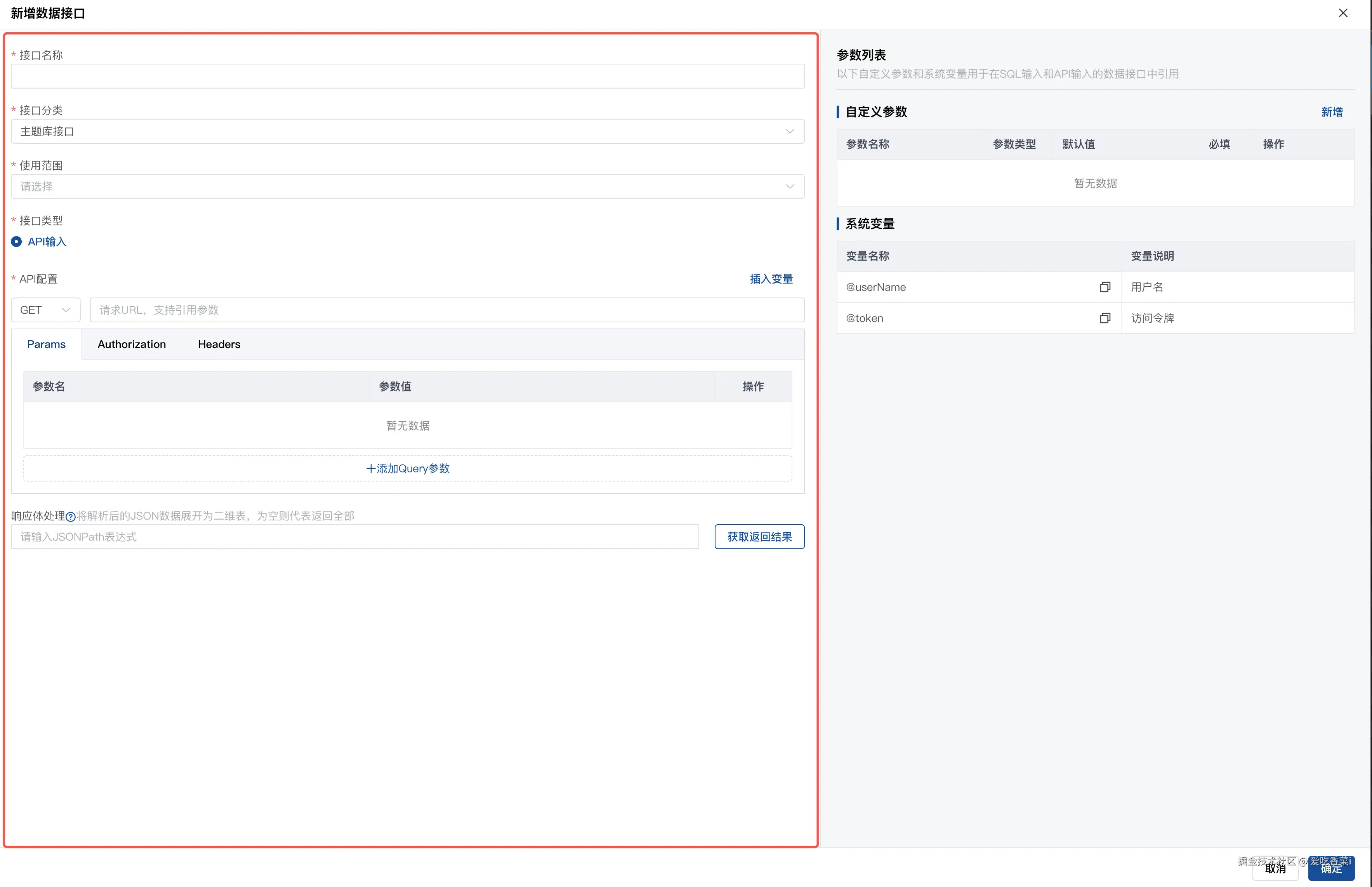Screen dimensions: 1372x887
Task: Open the 接口分类 dropdown
Action: [407, 131]
